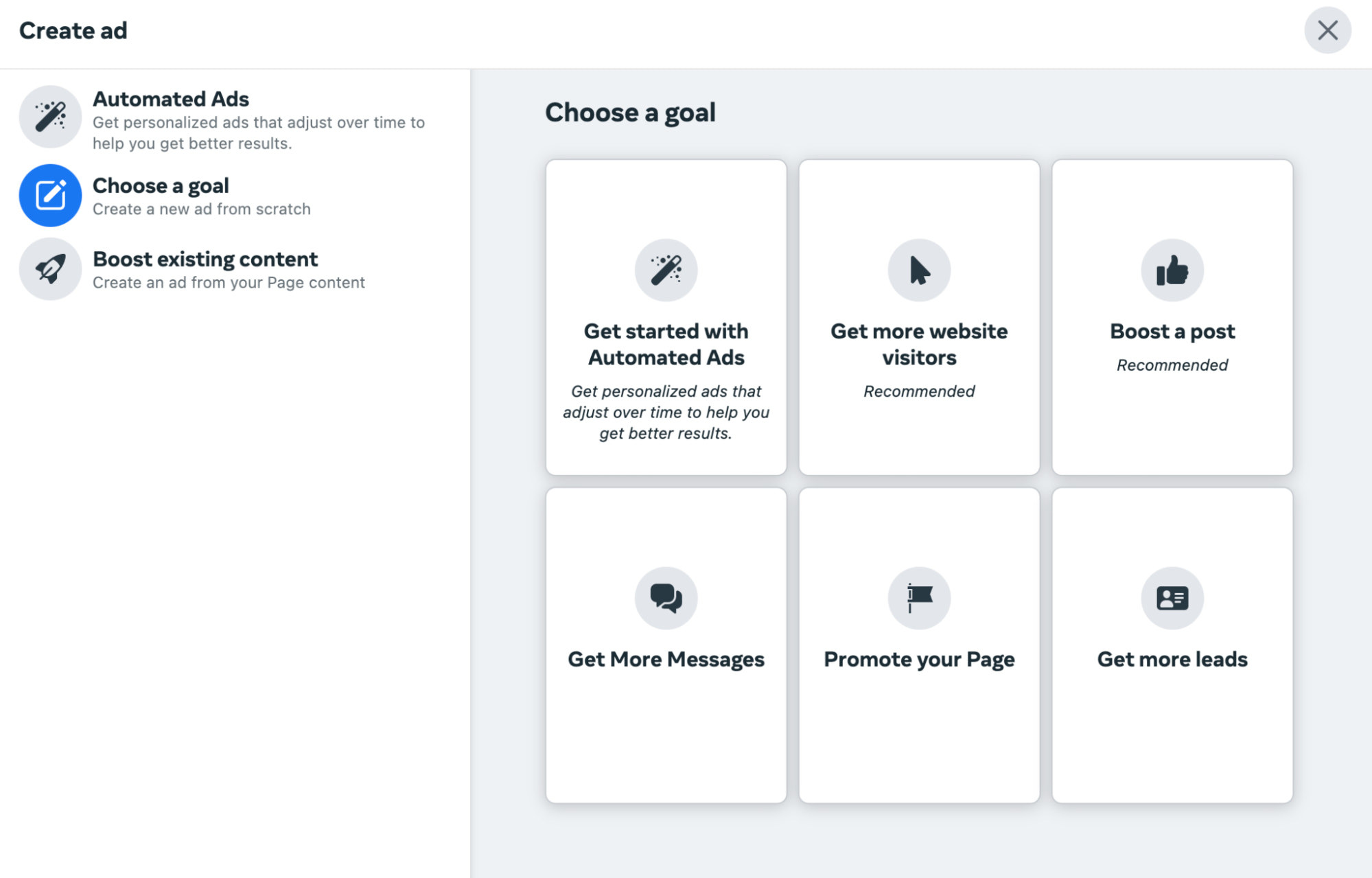This screenshot has height=878, width=1372.
Task: Click the Automated Ads card description text
Action: pyautogui.click(x=666, y=412)
